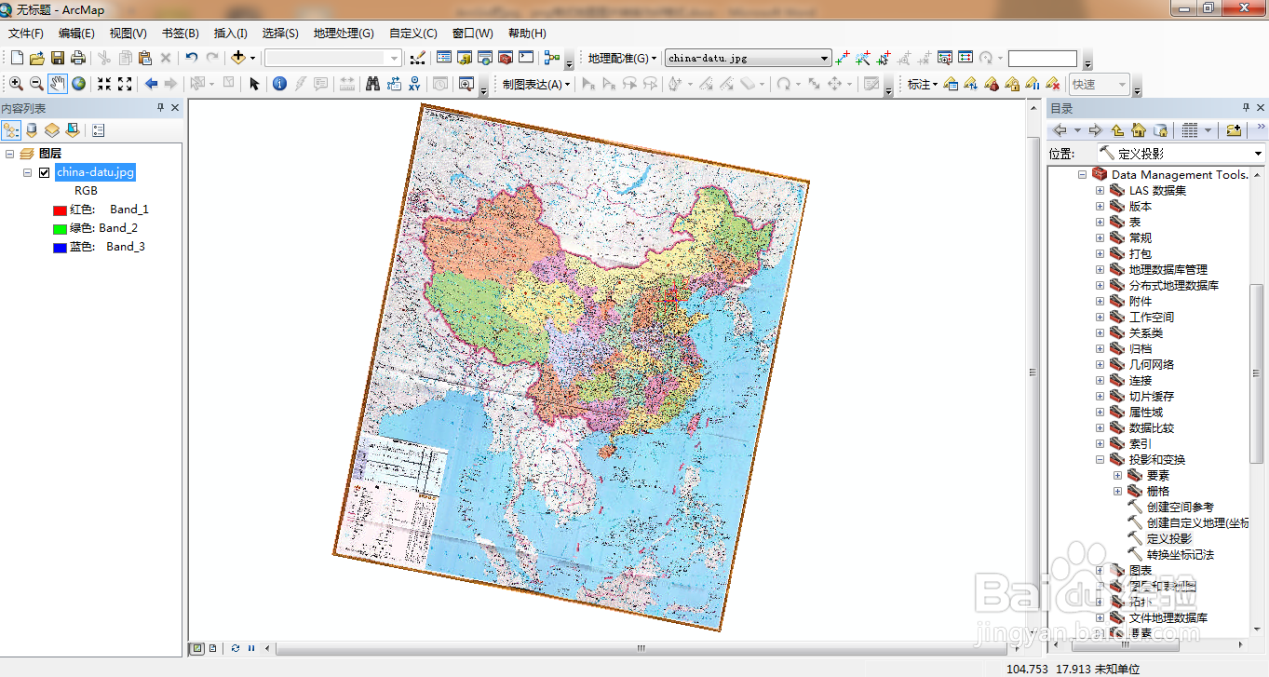Switch to List By Drawing Order view
Screen dimensions: 1269x677
pyautogui.click(x=11, y=130)
